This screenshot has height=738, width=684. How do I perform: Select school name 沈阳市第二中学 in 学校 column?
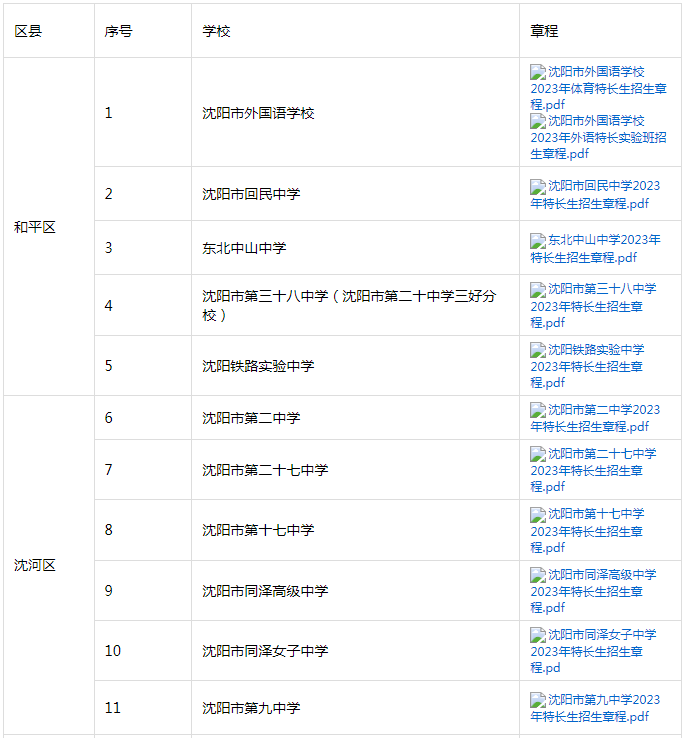pos(251,418)
